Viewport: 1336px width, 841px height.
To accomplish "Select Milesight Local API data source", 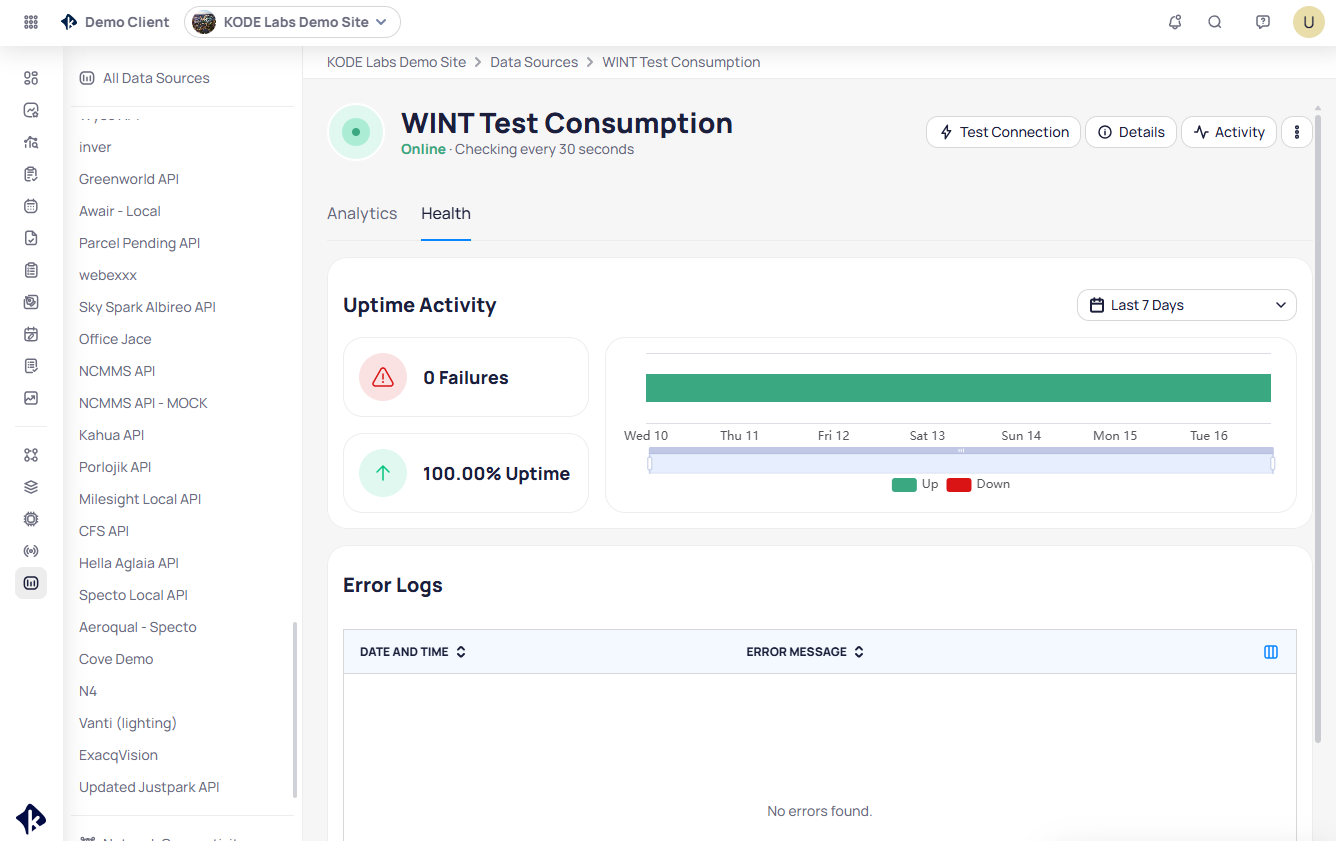I will 140,499.
